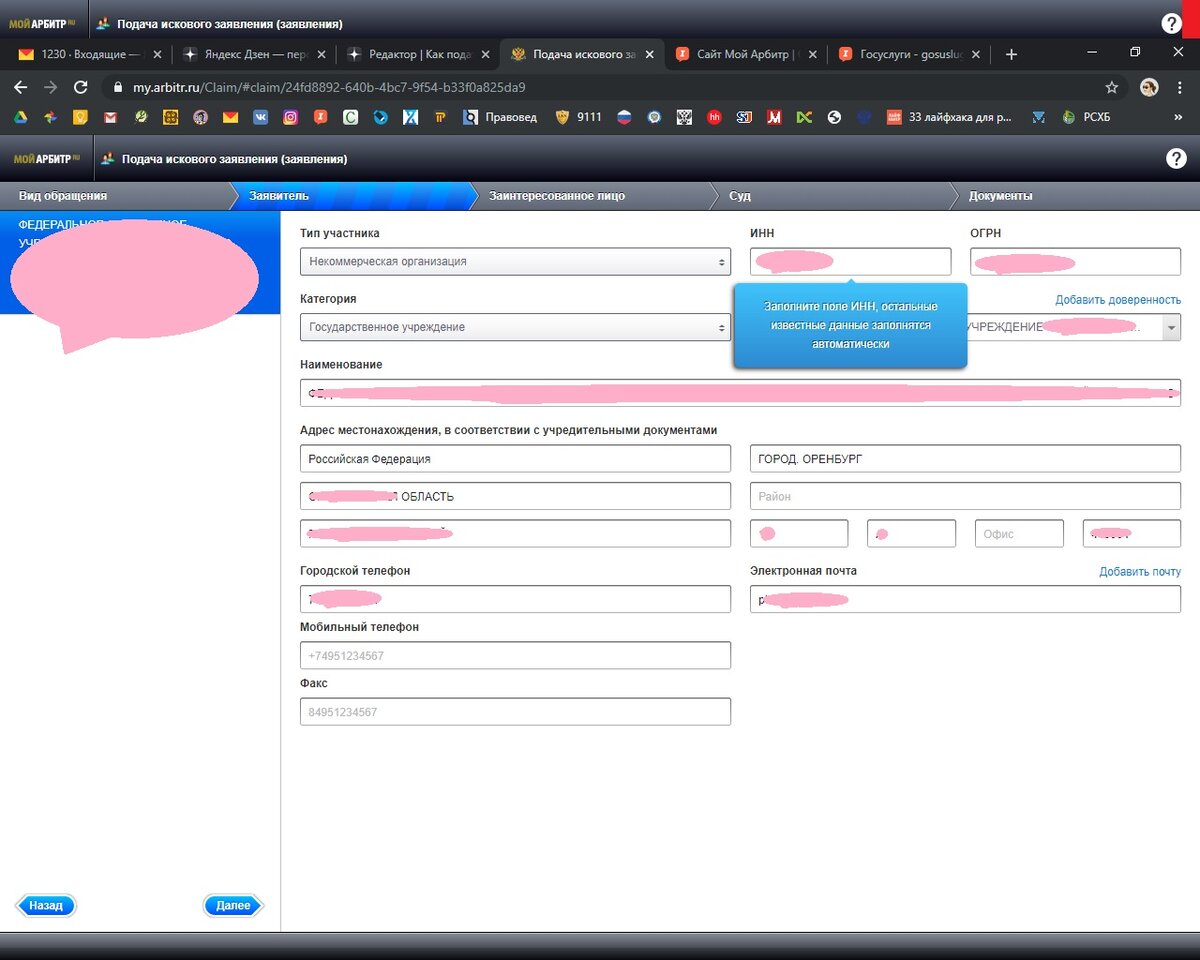
Task: Focus the Наименование field
Action: (x=740, y=393)
